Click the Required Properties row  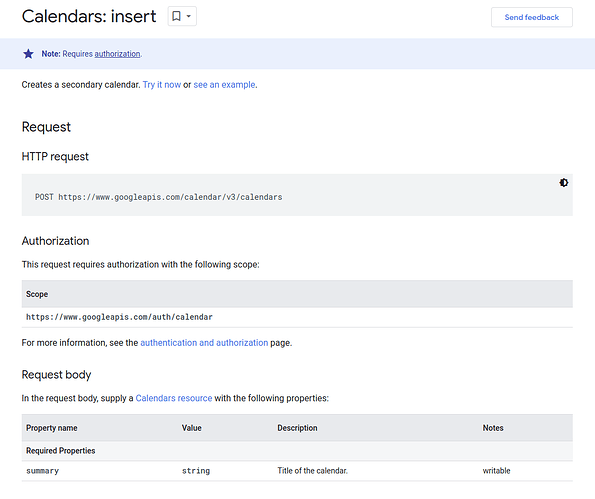[x=297, y=451]
